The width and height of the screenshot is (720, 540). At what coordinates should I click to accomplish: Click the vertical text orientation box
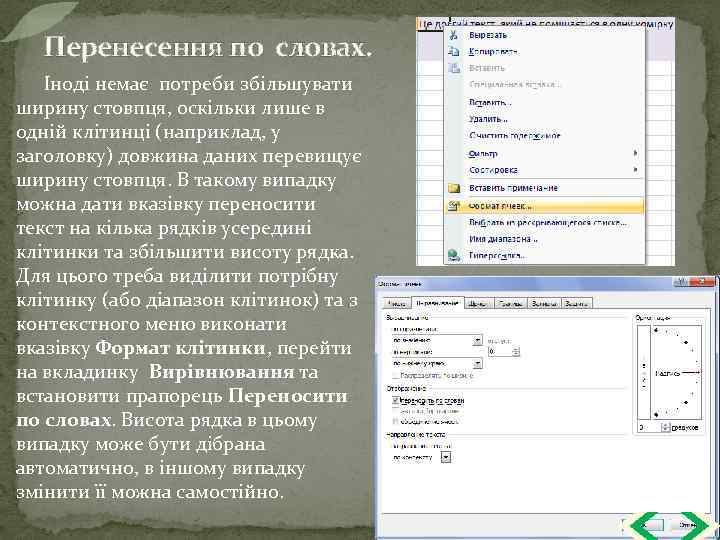pos(644,372)
